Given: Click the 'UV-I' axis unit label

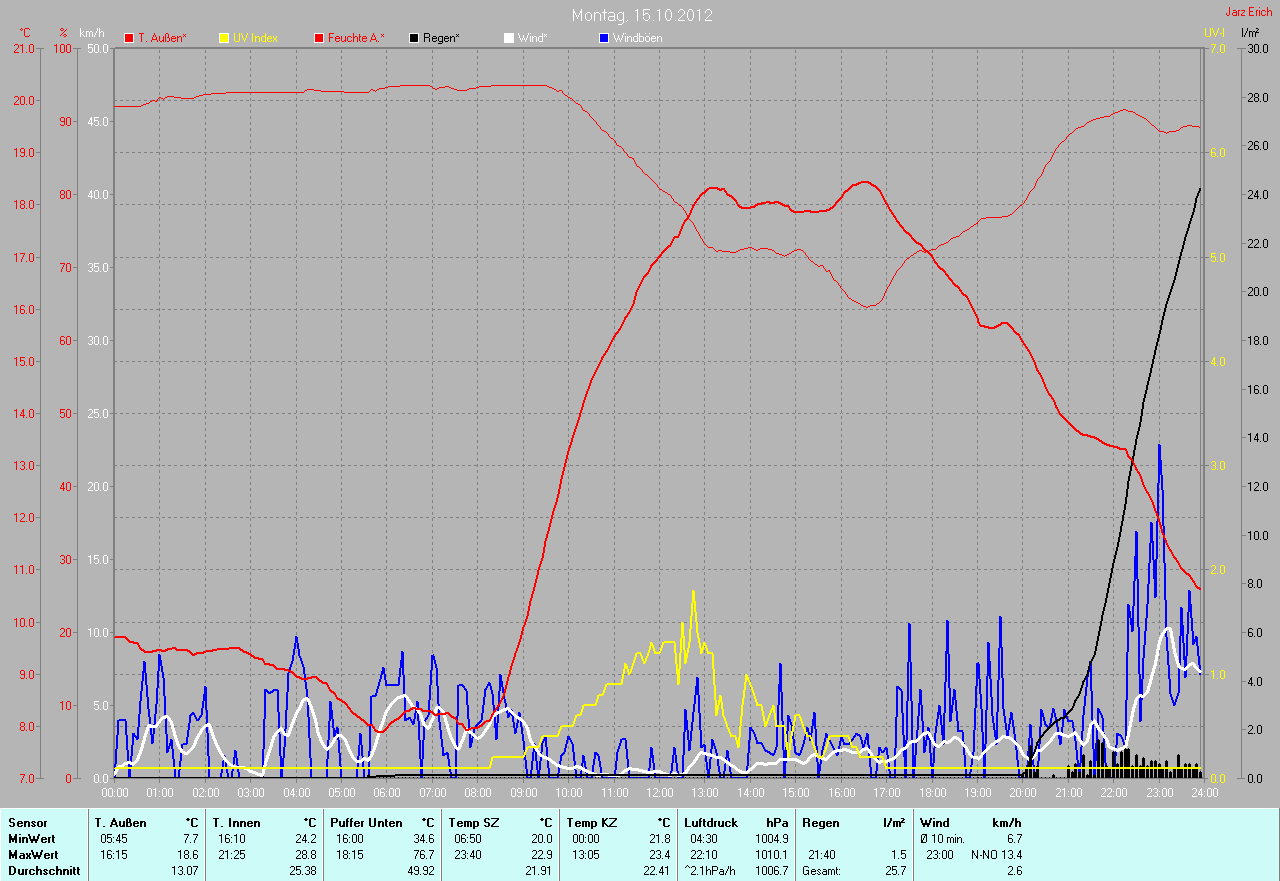Looking at the screenshot, I should pyautogui.click(x=1214, y=32).
